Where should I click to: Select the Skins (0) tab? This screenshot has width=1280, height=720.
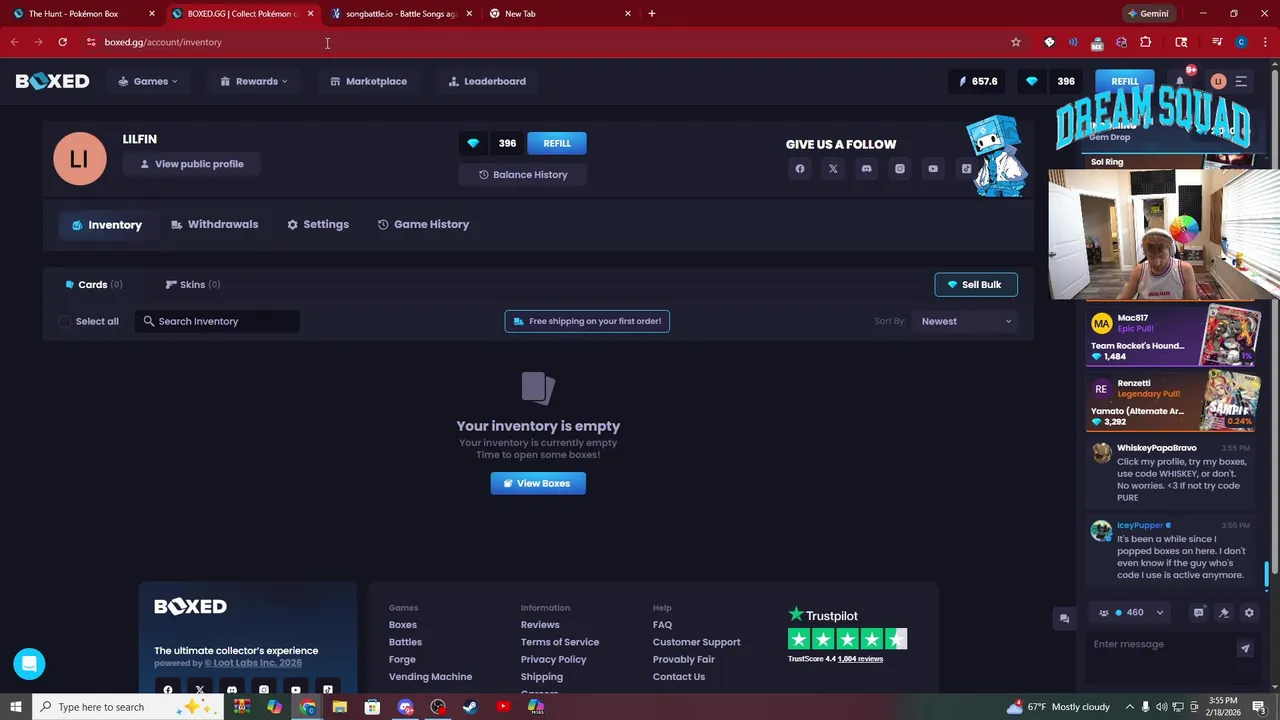[x=193, y=285]
